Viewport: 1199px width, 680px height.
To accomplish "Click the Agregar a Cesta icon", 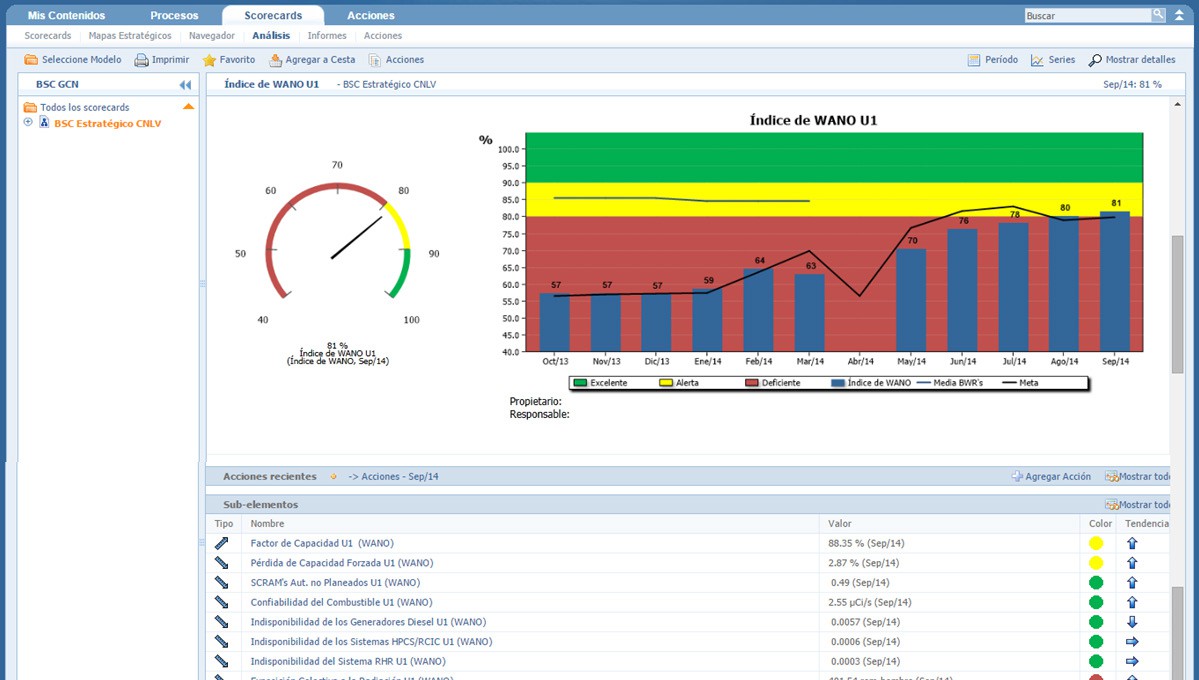I will click(275, 60).
